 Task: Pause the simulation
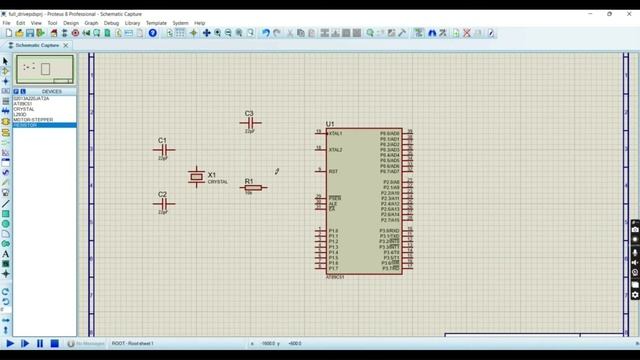click(40, 344)
